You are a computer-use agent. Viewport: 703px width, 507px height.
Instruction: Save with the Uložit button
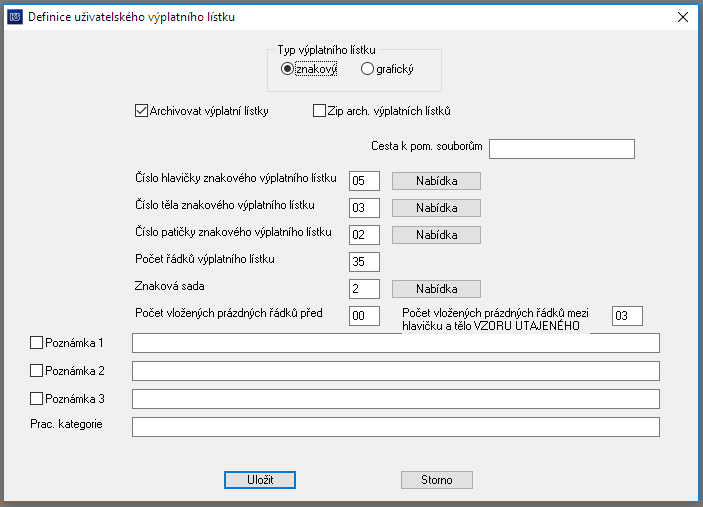pos(260,480)
